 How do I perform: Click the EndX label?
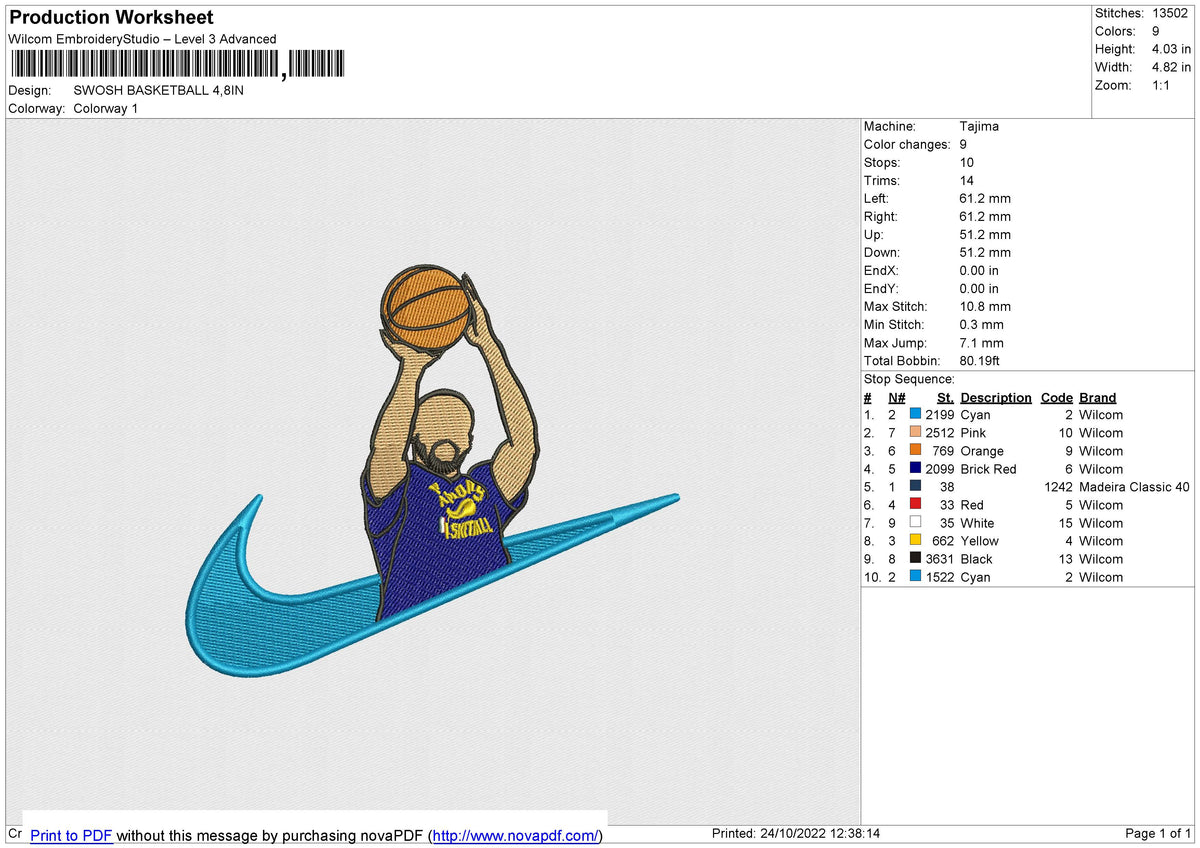click(882, 270)
